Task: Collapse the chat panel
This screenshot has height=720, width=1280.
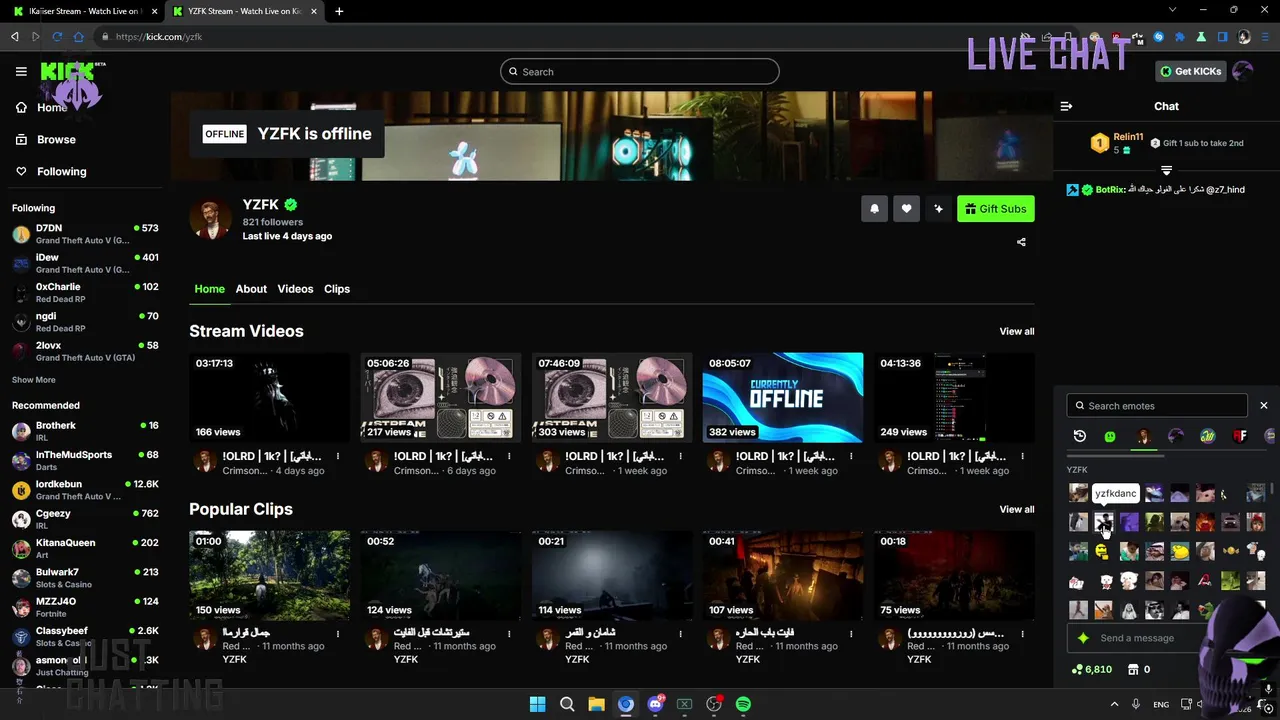Action: pos(1066,106)
